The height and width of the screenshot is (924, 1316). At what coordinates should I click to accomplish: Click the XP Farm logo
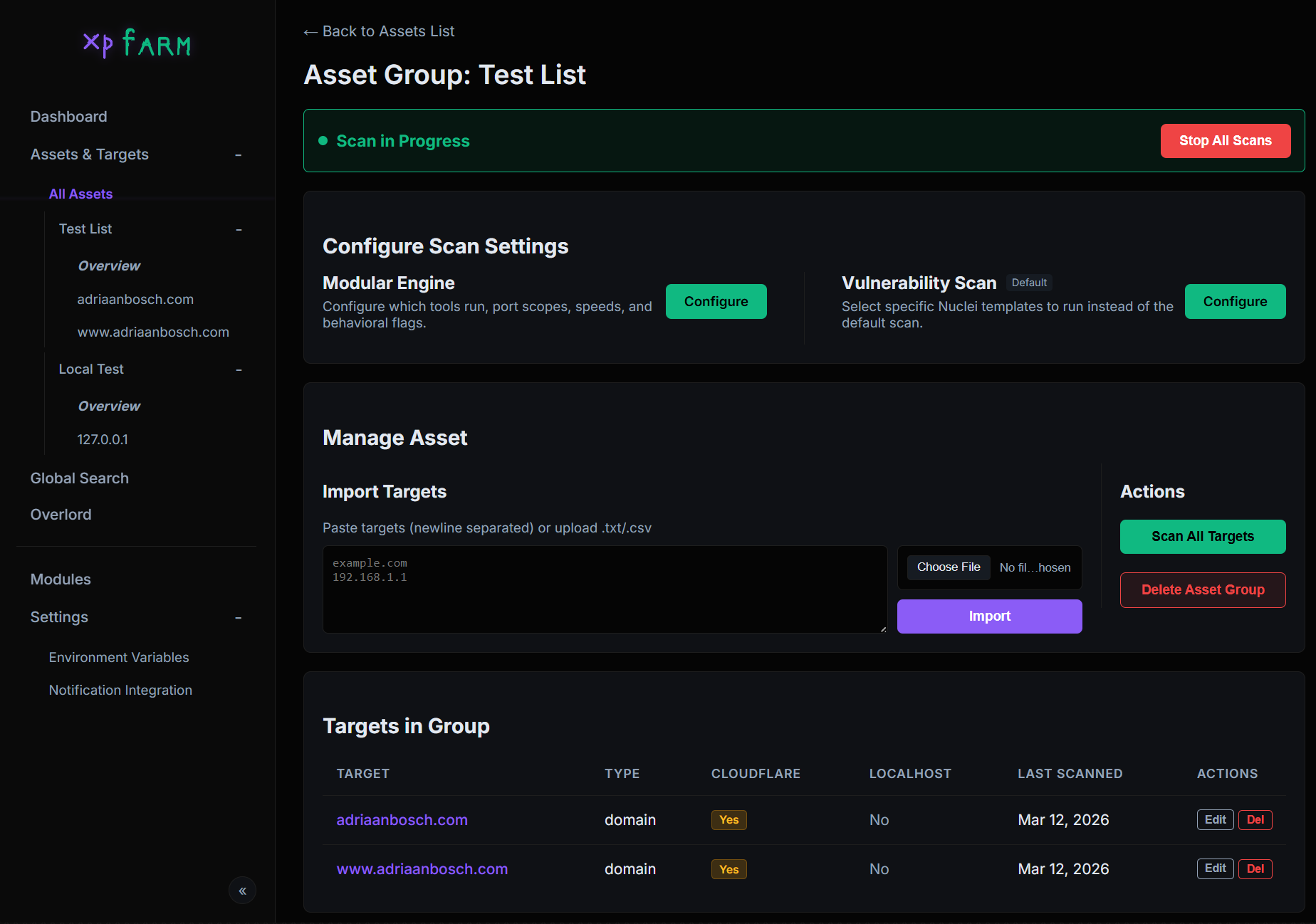(x=137, y=44)
